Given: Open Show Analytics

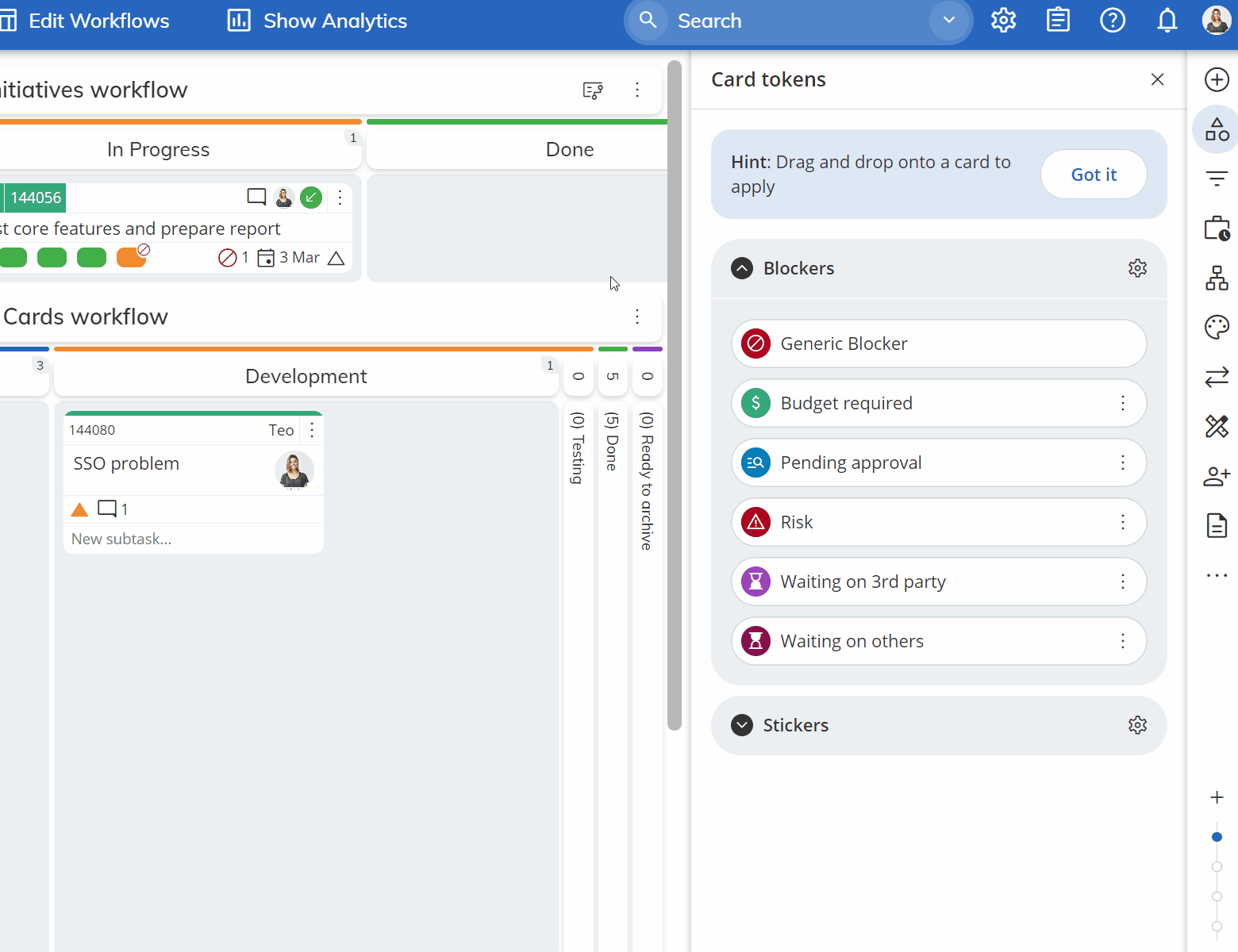Looking at the screenshot, I should [x=317, y=21].
